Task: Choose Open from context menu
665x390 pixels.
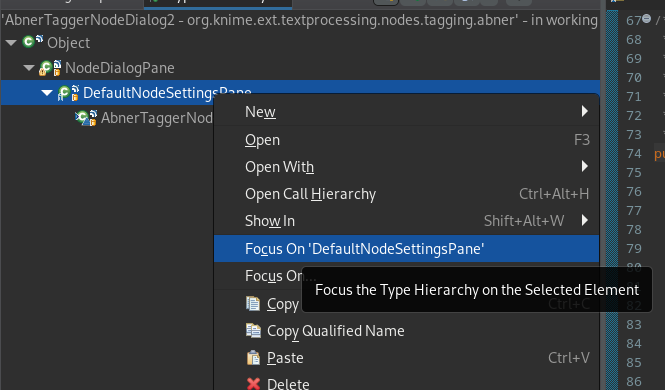Action: (407, 139)
